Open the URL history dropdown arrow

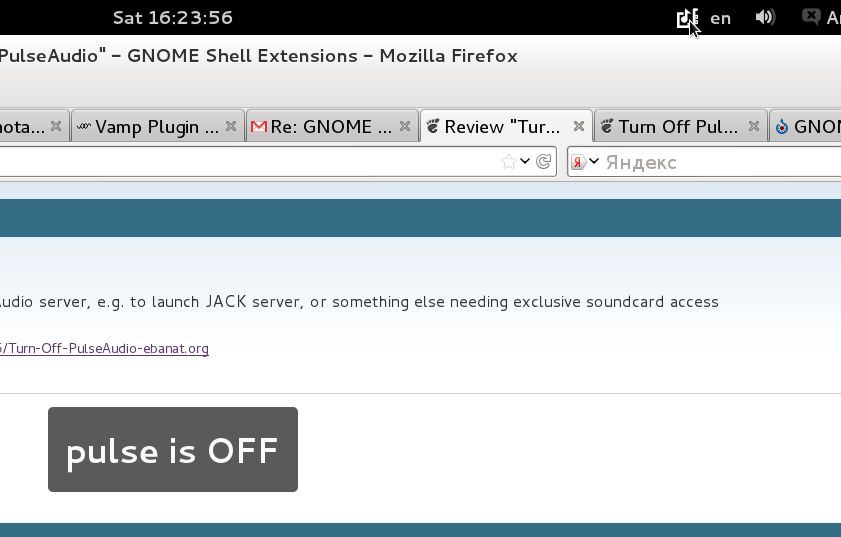click(525, 161)
